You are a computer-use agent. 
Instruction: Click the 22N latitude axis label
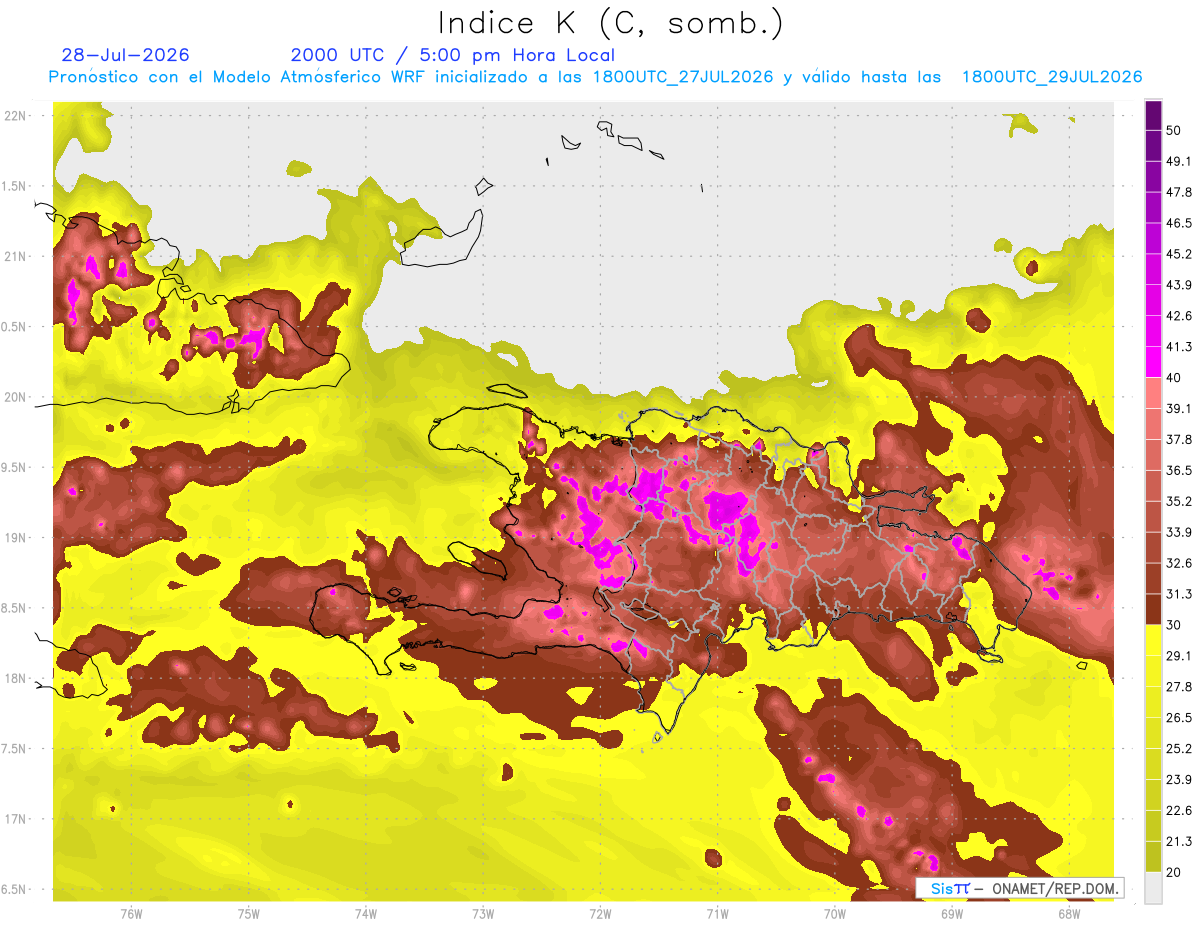[16, 115]
